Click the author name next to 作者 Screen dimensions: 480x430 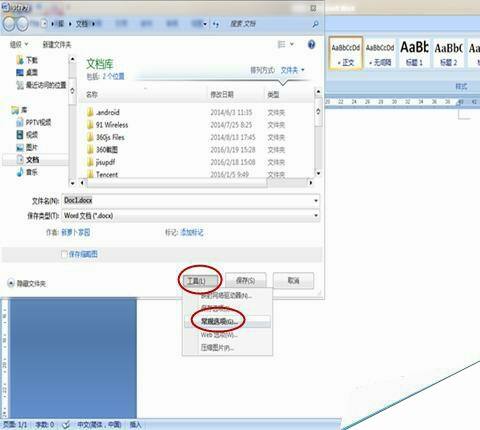[76, 232]
